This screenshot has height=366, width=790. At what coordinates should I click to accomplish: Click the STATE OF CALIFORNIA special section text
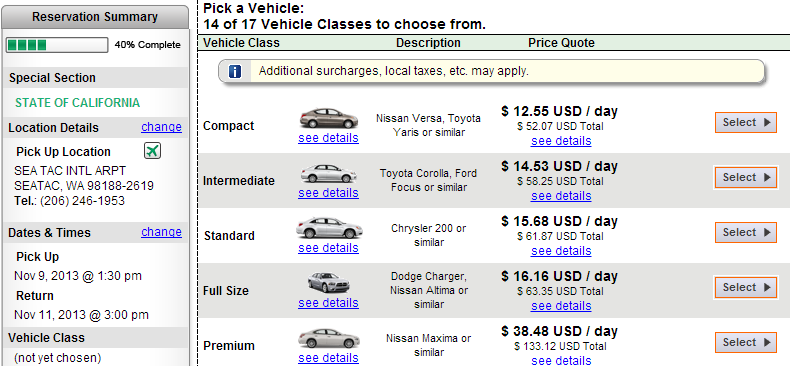pos(78,103)
